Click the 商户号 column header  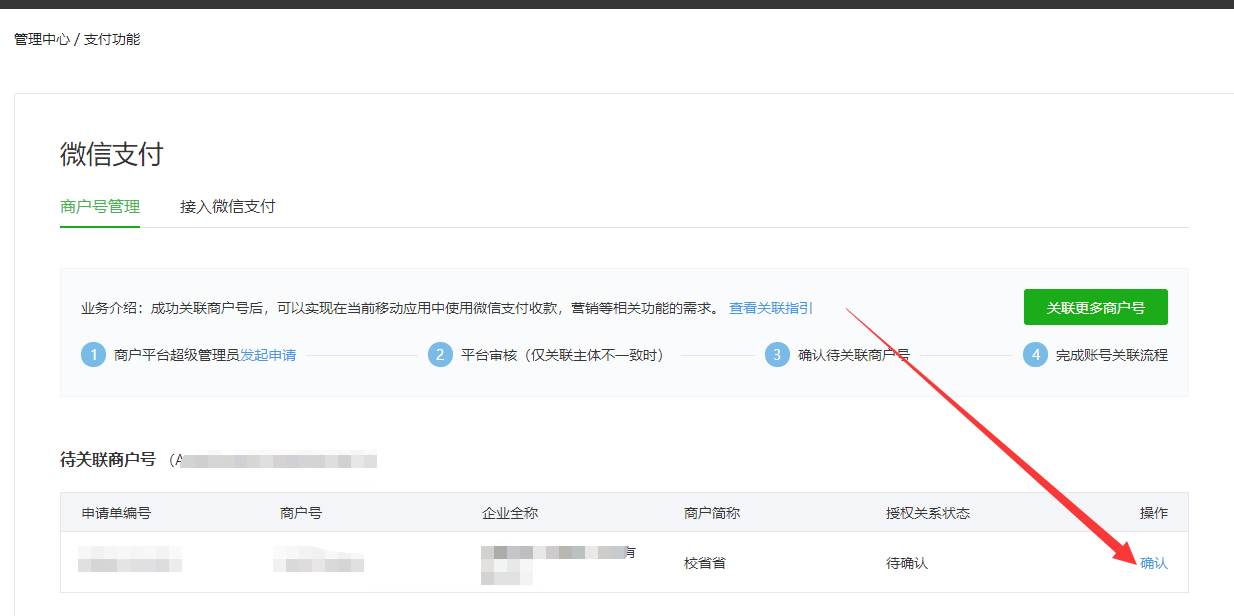301,513
